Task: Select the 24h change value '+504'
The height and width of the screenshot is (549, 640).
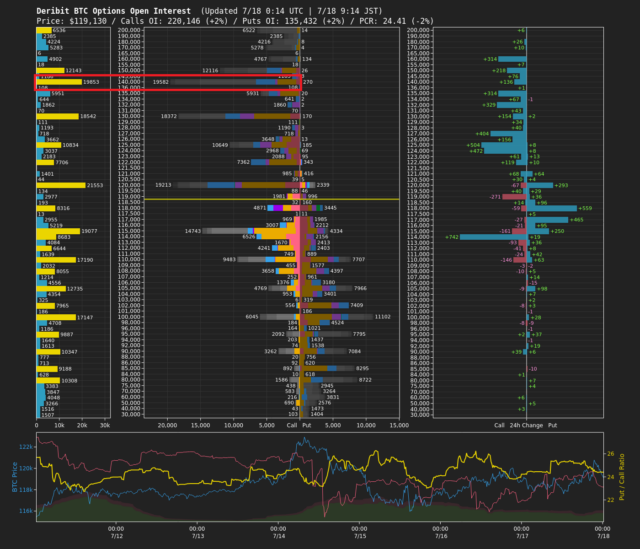Action: 473,145
